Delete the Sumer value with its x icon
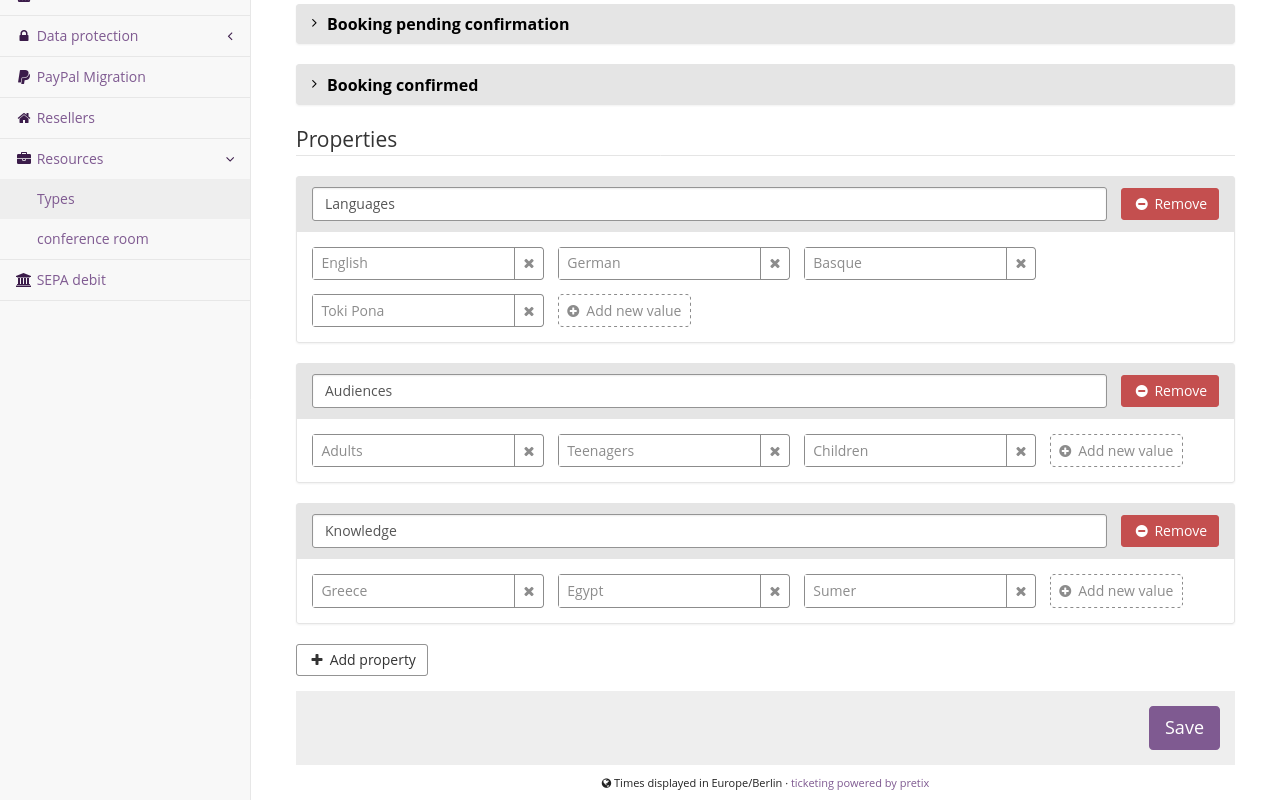 click(x=1021, y=591)
